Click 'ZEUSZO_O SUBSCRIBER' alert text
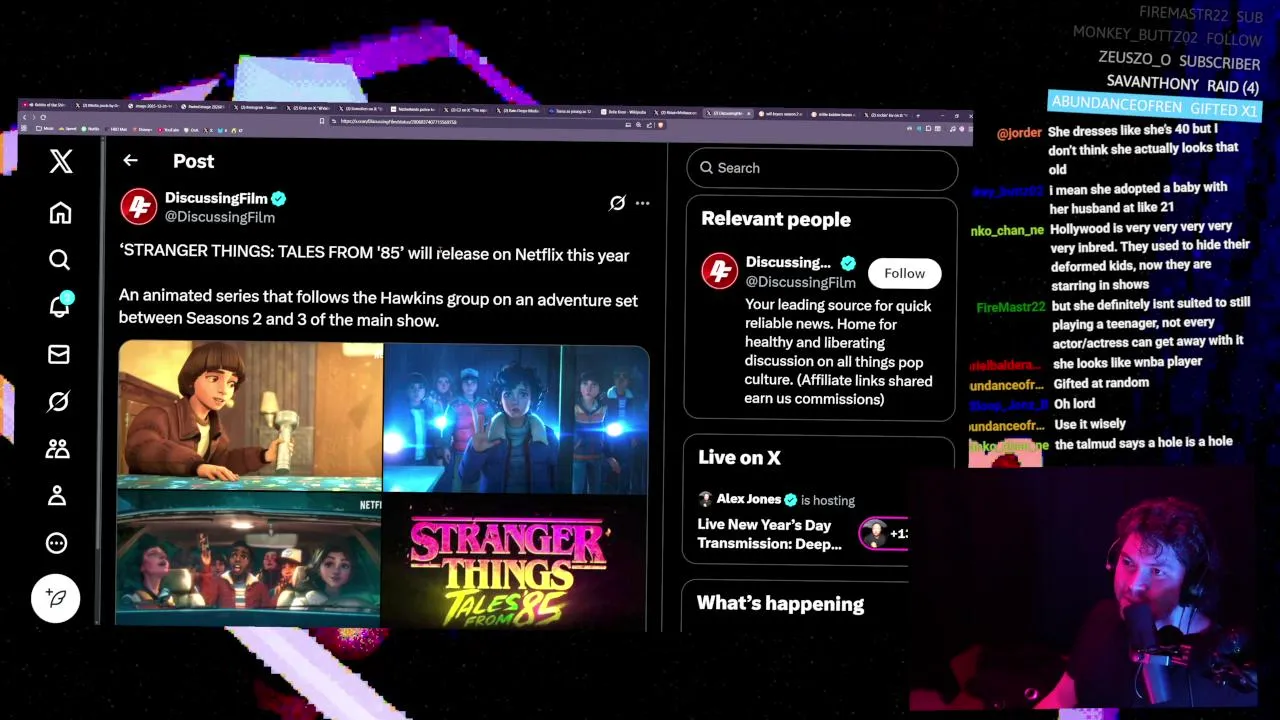This screenshot has height=720, width=1280. coord(1179,60)
